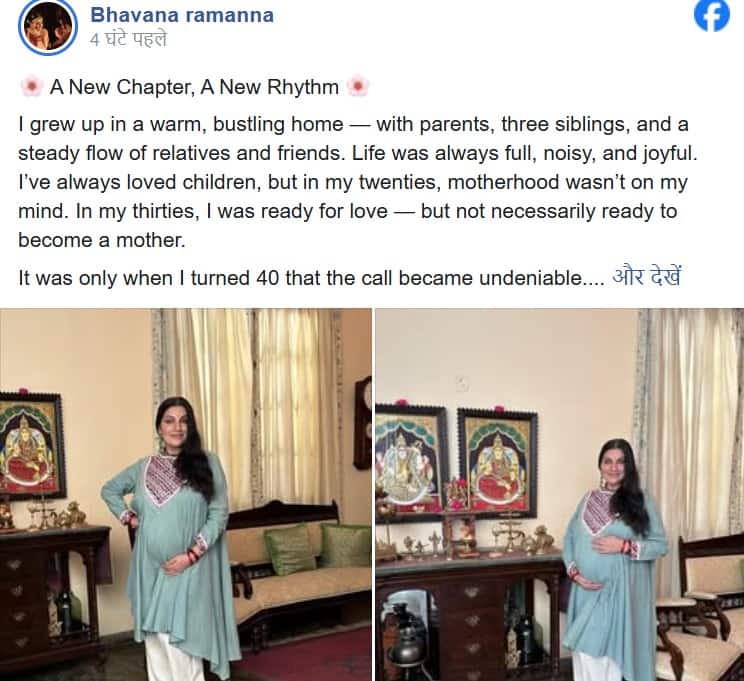Click the wall clock in the left photo
This screenshot has height=681, width=744.
coord(363,422)
